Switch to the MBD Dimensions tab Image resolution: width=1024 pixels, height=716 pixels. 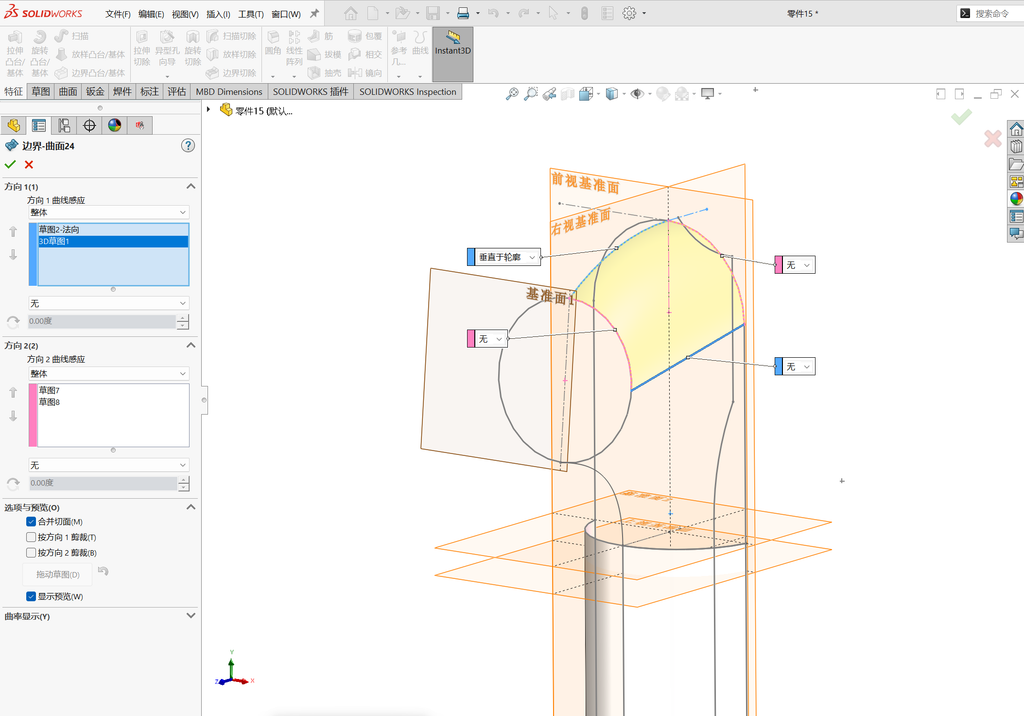tap(229, 91)
